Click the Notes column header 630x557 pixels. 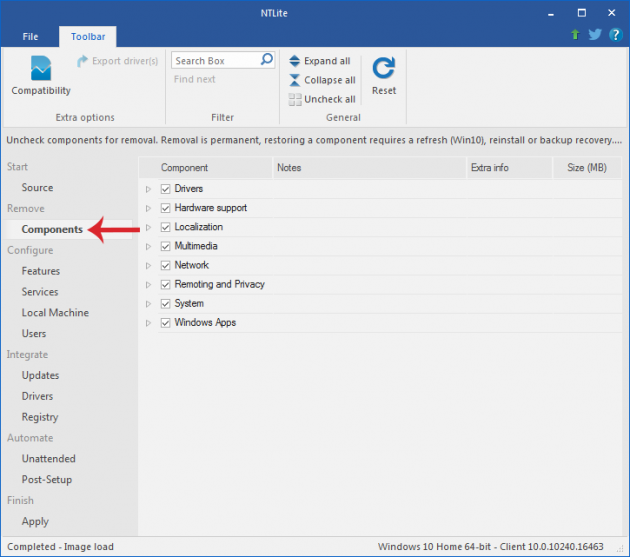pyautogui.click(x=369, y=168)
